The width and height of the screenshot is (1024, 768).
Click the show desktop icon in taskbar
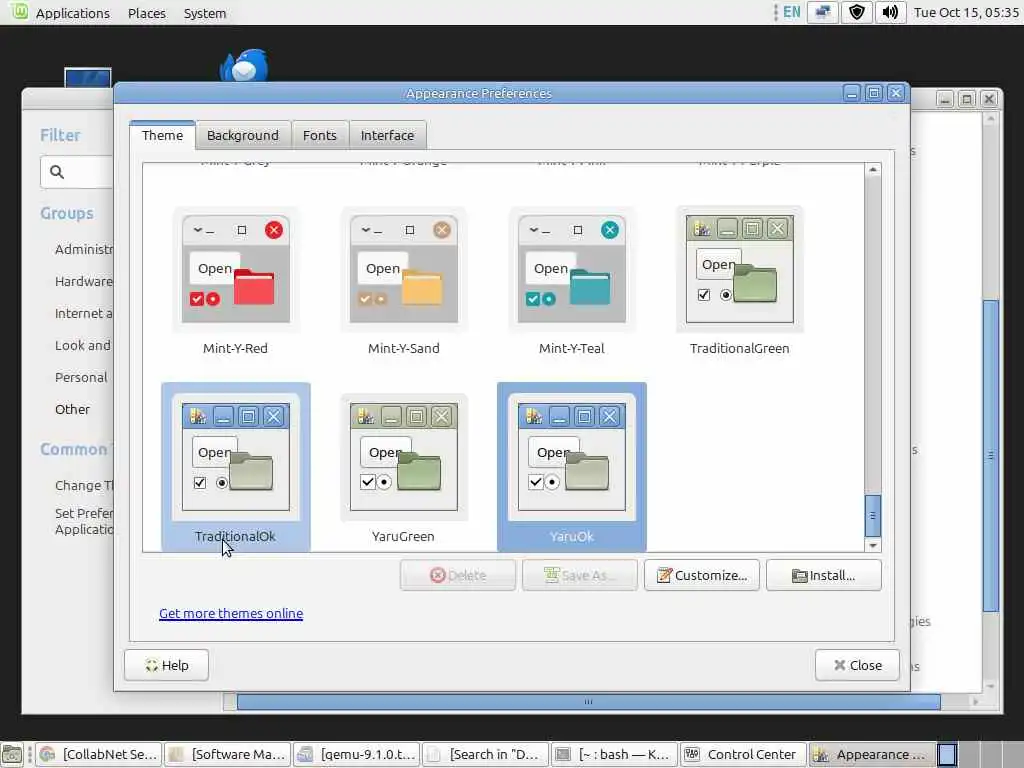[x=12, y=755]
